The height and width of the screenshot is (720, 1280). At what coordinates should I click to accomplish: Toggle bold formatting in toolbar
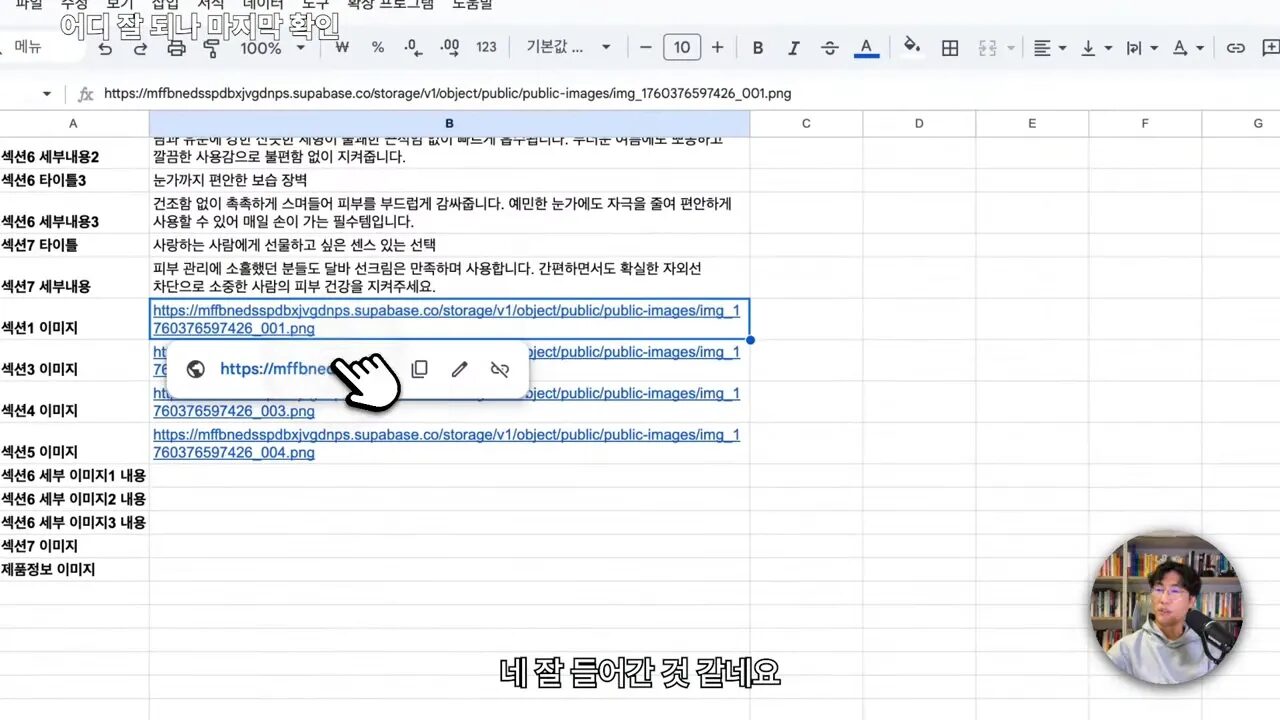758,48
